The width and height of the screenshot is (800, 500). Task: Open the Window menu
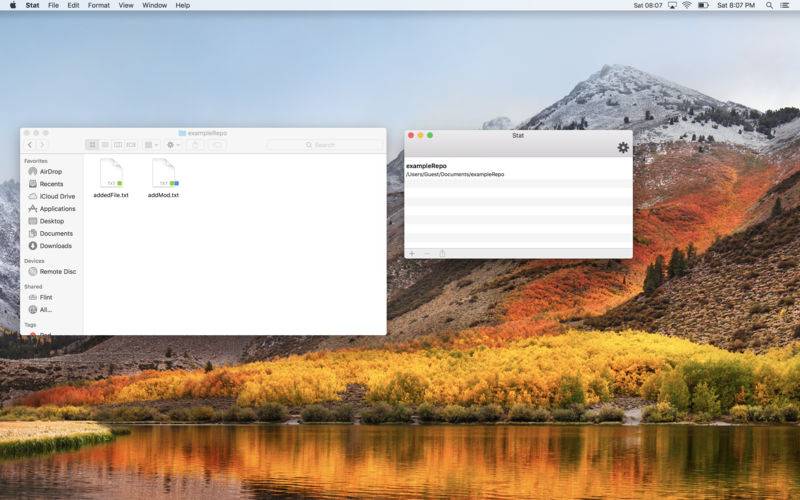click(155, 5)
